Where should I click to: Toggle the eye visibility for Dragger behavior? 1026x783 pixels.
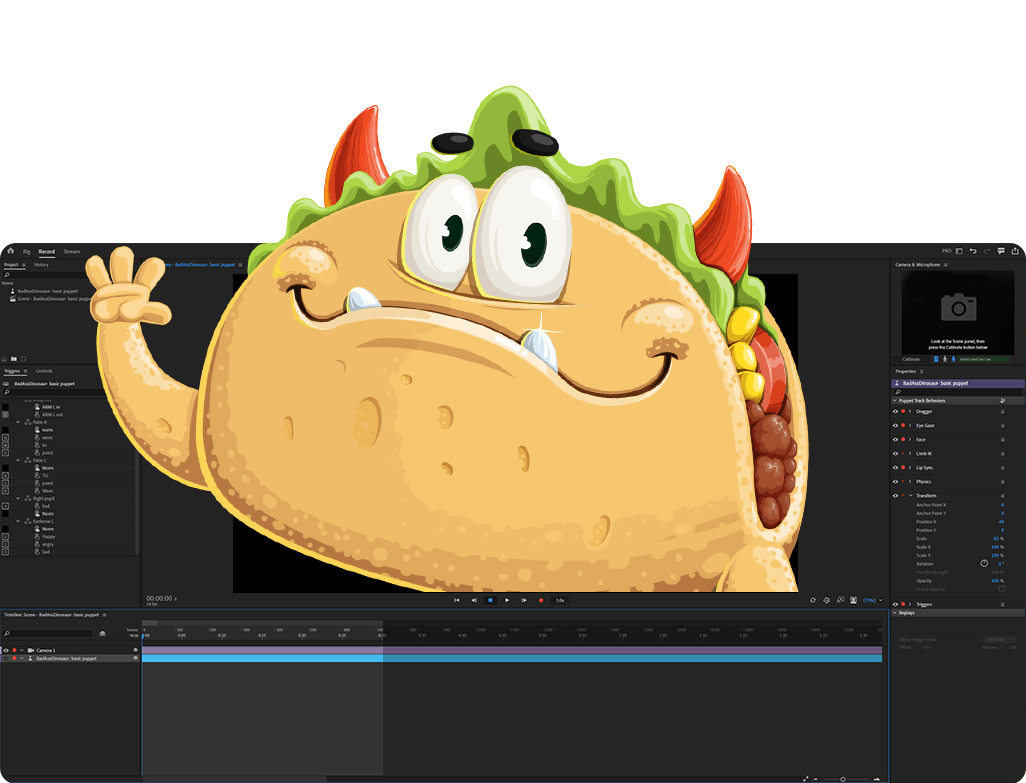[x=895, y=411]
